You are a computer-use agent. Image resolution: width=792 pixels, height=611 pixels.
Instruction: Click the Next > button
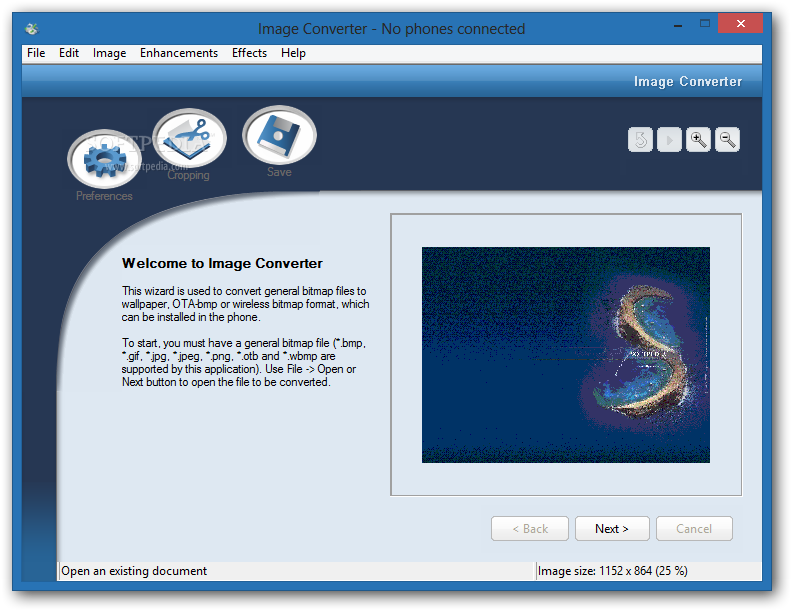[x=612, y=529]
